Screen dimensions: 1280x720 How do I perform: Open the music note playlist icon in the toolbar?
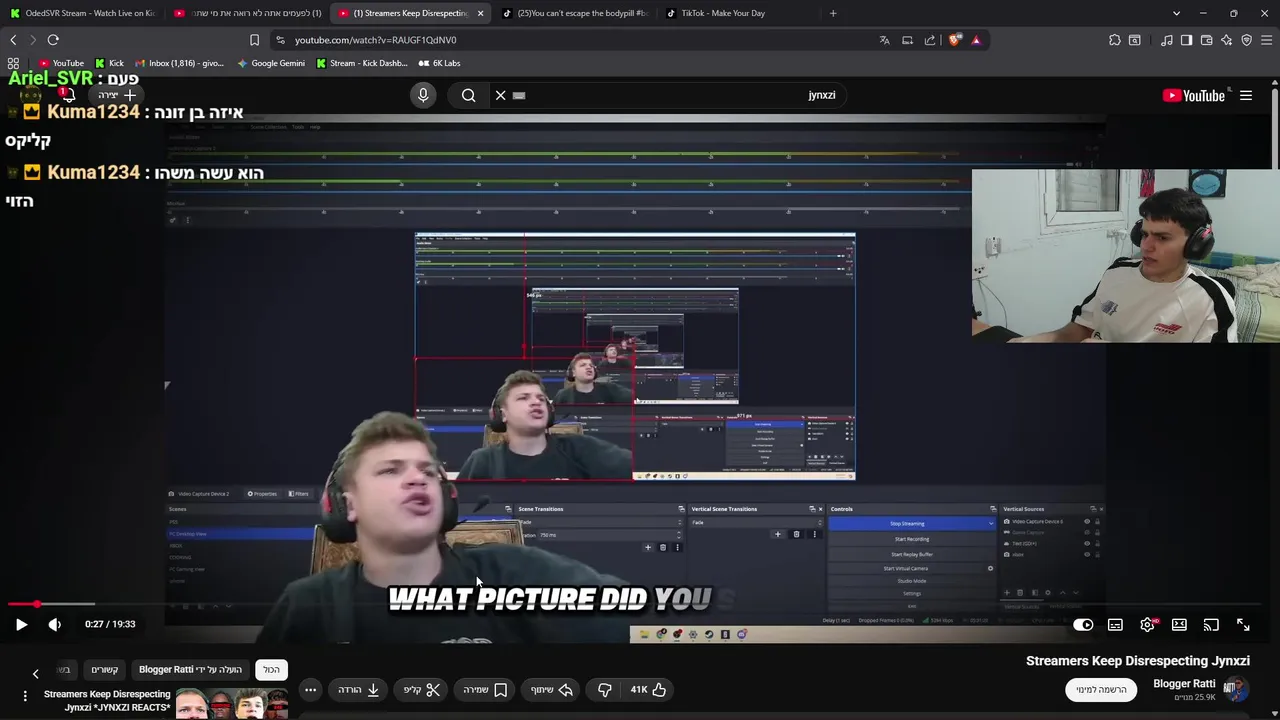point(1166,40)
